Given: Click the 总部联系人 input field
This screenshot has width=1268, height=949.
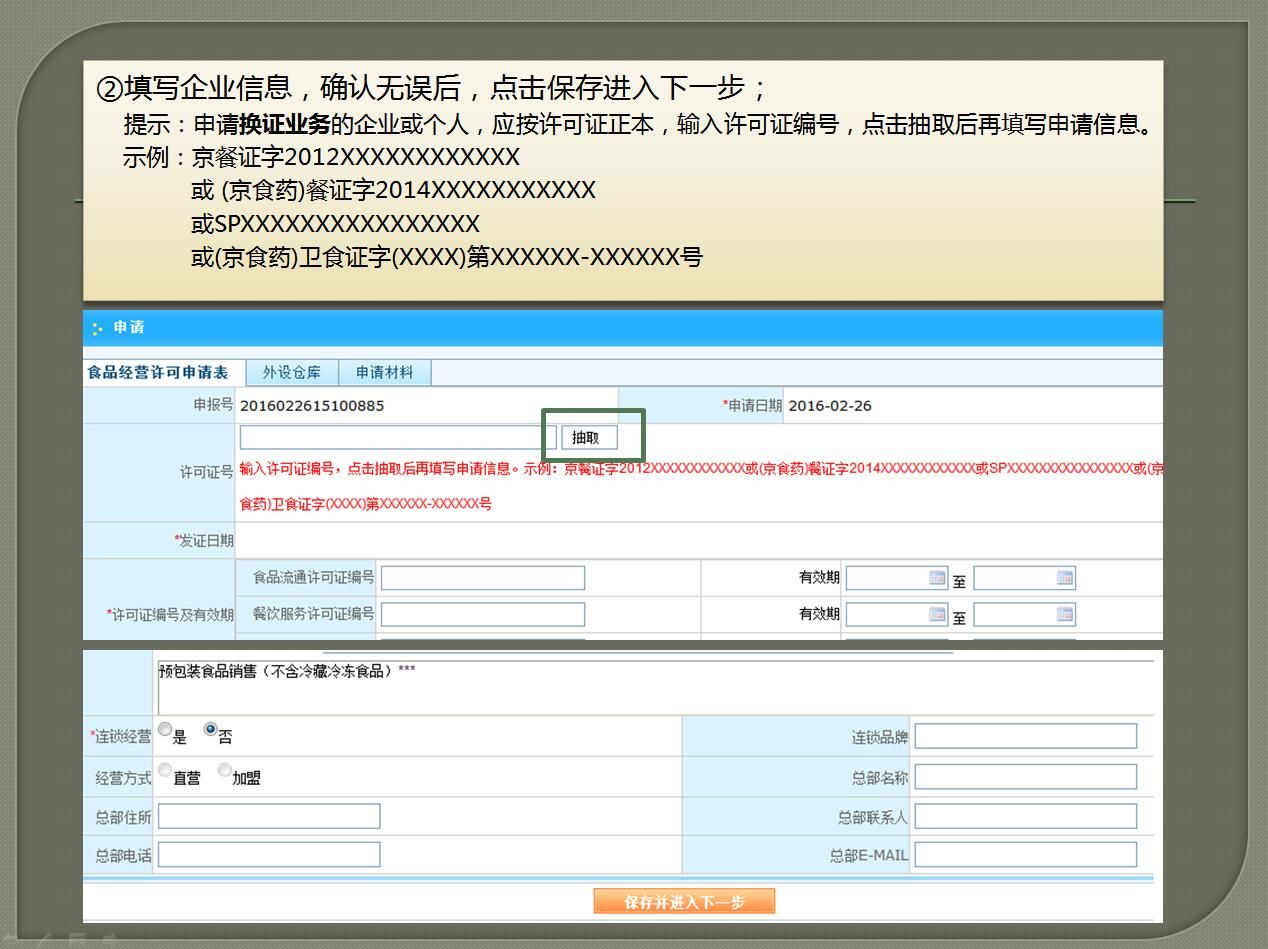Looking at the screenshot, I should tap(1026, 816).
